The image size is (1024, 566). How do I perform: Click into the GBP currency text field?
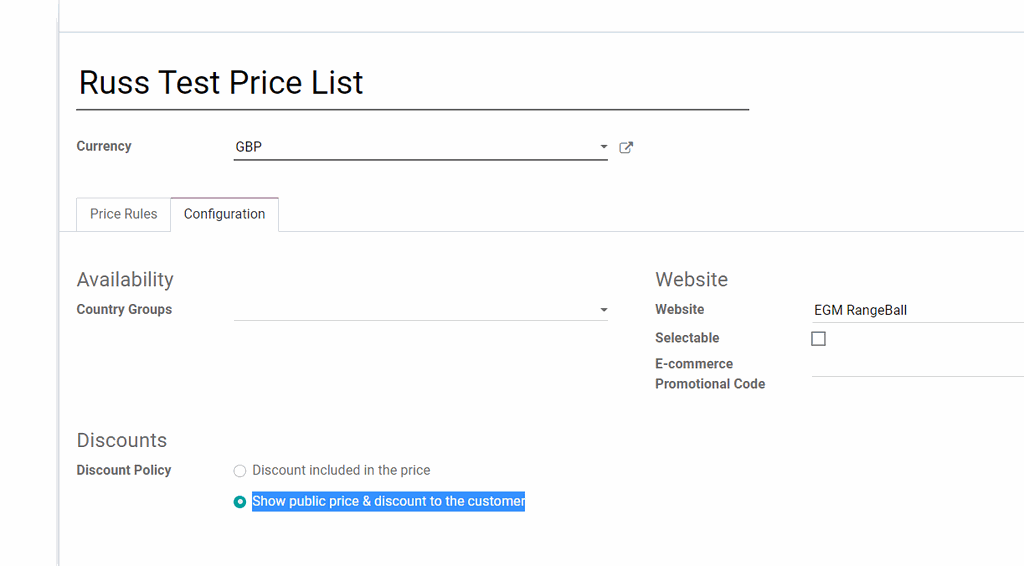410,147
